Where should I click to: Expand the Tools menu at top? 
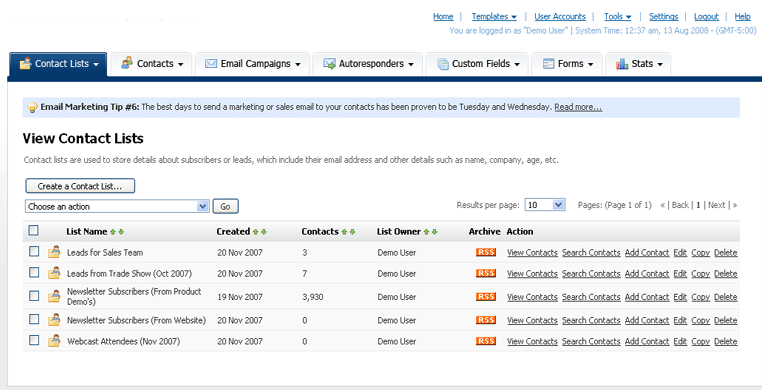pos(617,17)
